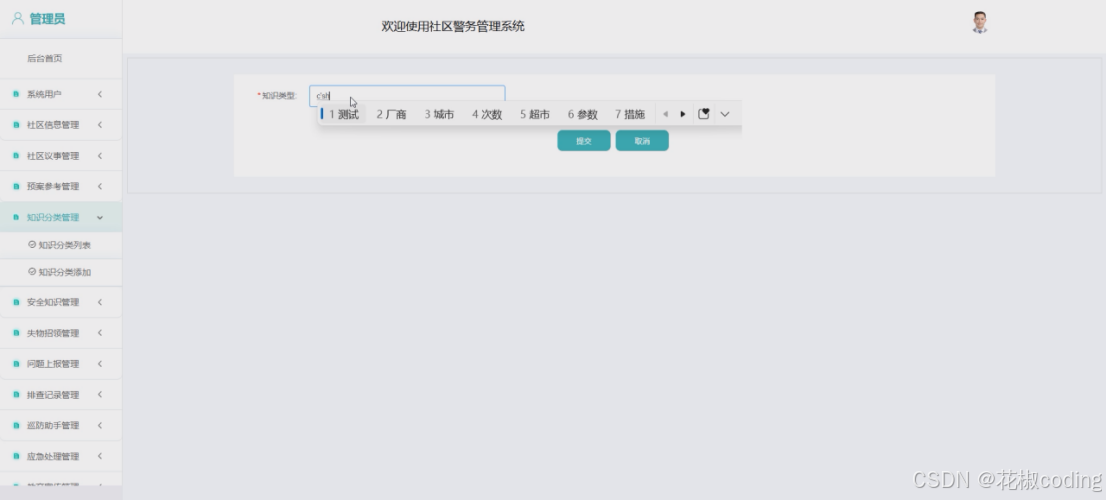The height and width of the screenshot is (500, 1106).
Task: Select 社区信息管理 menu label
Action: coord(53,125)
